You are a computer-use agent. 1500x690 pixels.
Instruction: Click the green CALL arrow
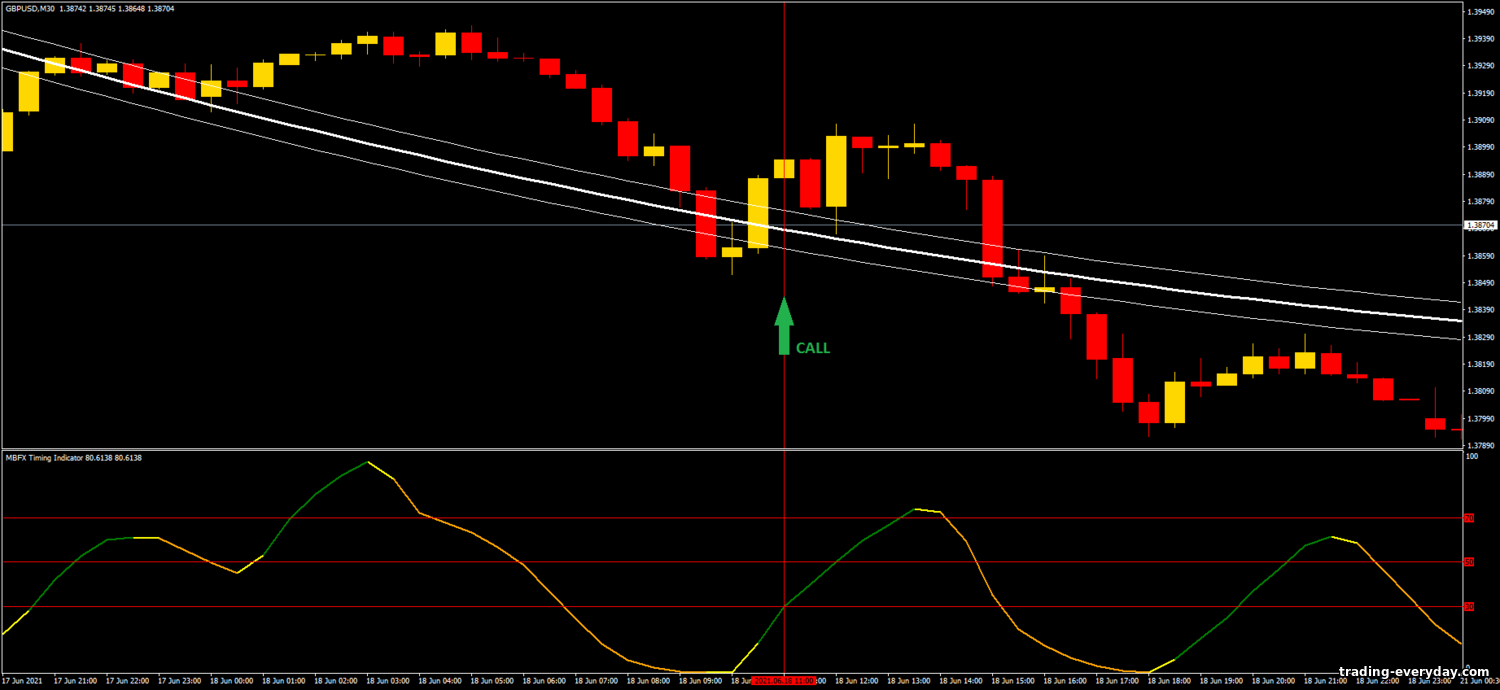784,325
